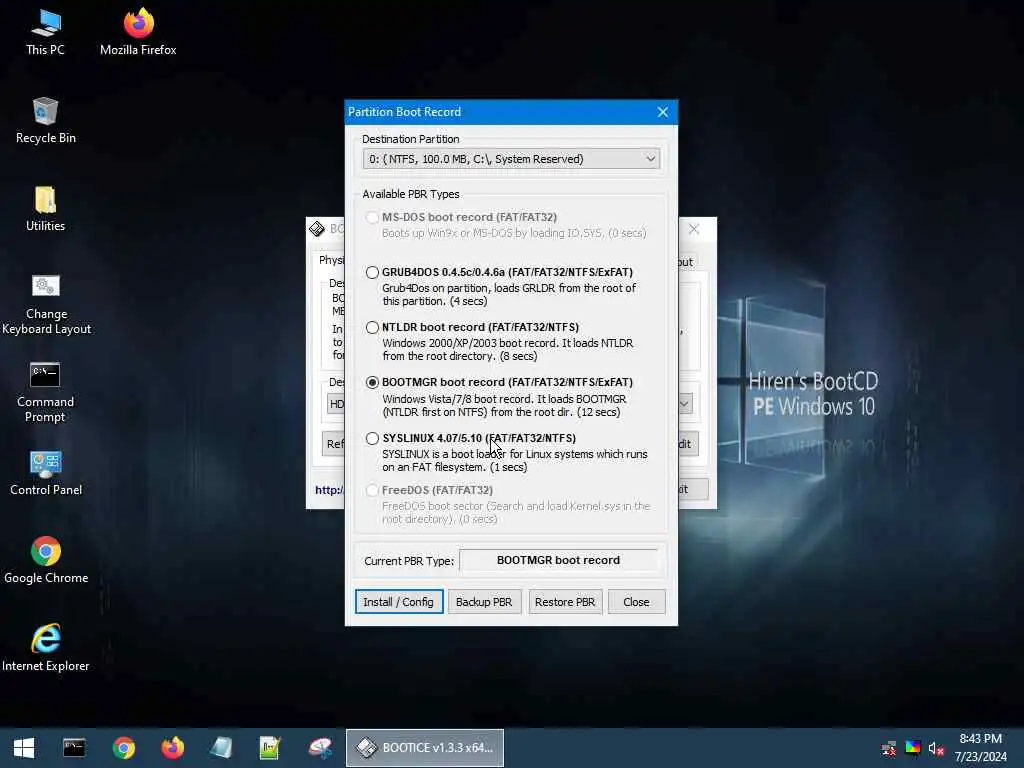The width and height of the screenshot is (1024, 768).
Task: Open the Recycle Bin
Action: tap(45, 120)
